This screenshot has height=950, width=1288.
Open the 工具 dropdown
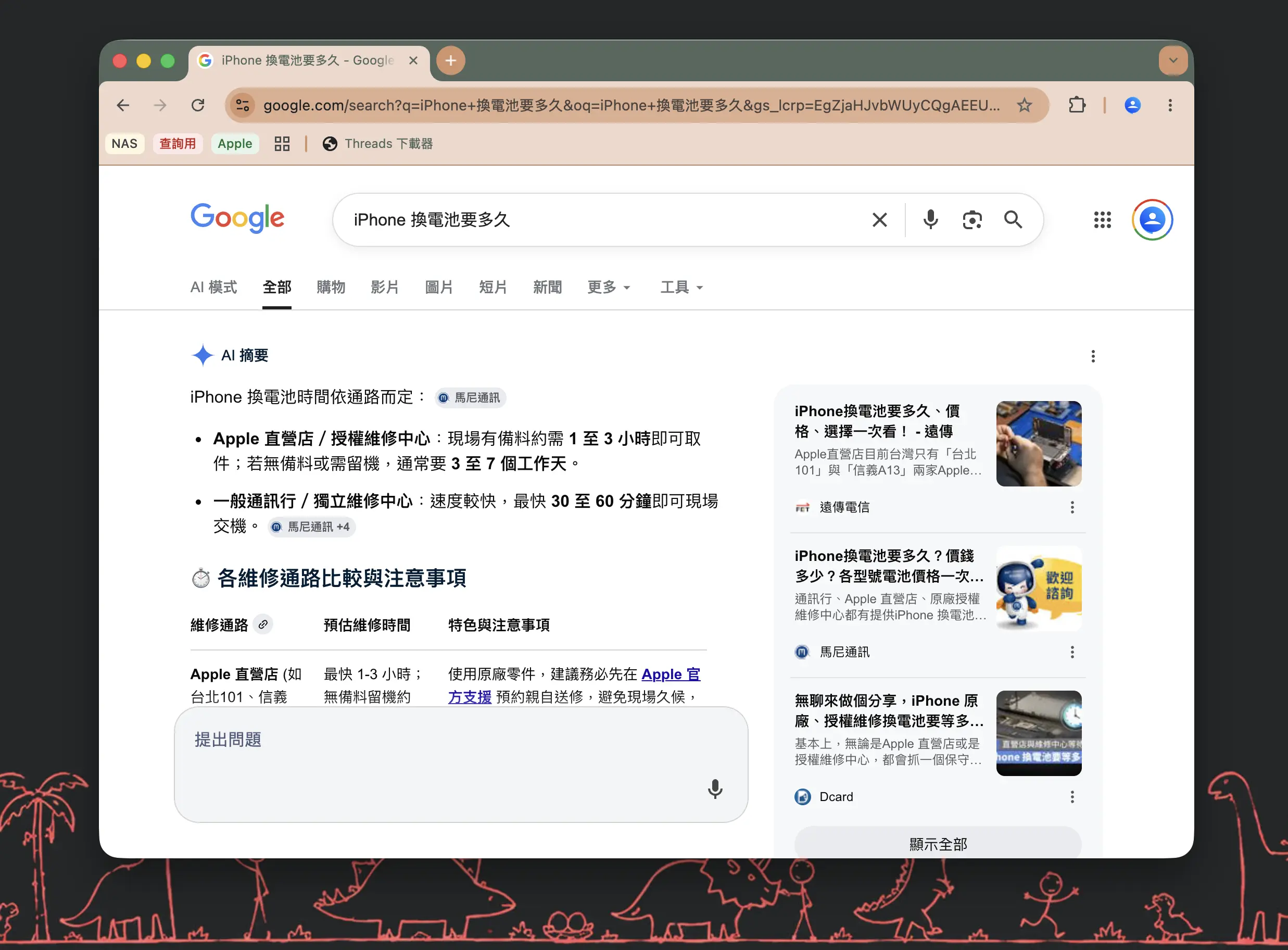[x=681, y=287]
